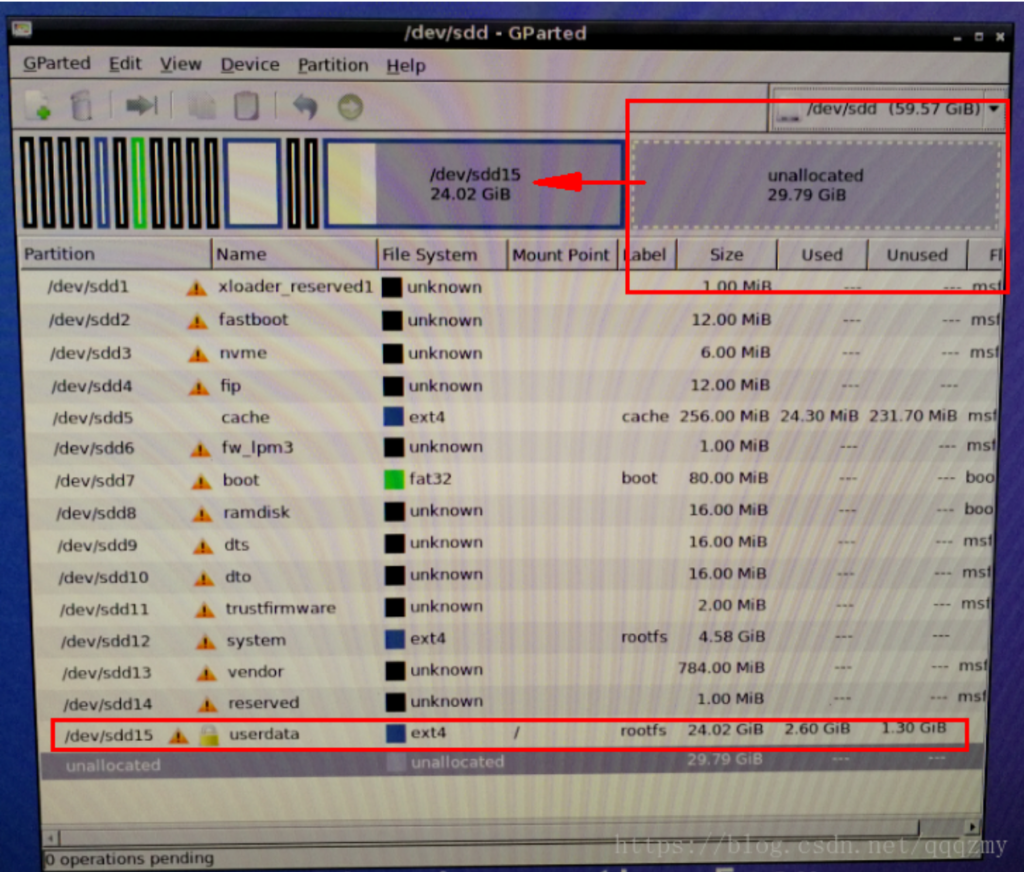The width and height of the screenshot is (1024, 872).
Task: Open the Partition menu
Action: pyautogui.click(x=333, y=65)
